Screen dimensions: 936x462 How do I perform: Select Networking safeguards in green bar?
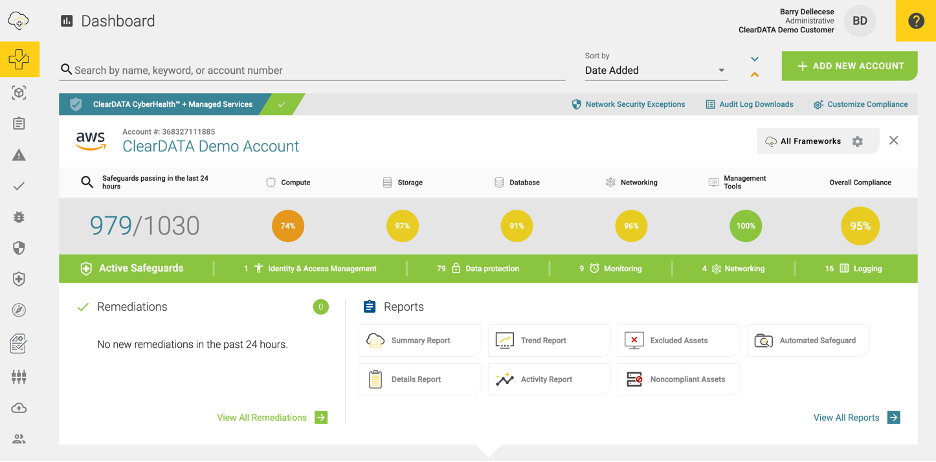point(733,269)
